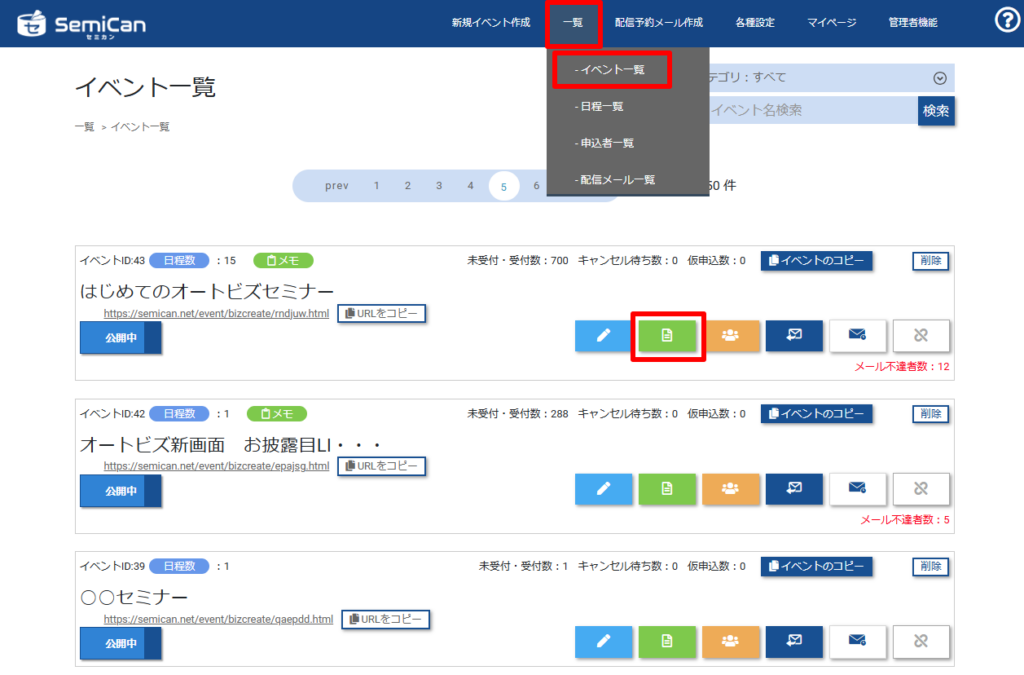Image resolution: width=1024 pixels, height=675 pixels.
Task: Open link semican.net/event/bizcreate/qaepdd.html
Action: pyautogui.click(x=218, y=619)
